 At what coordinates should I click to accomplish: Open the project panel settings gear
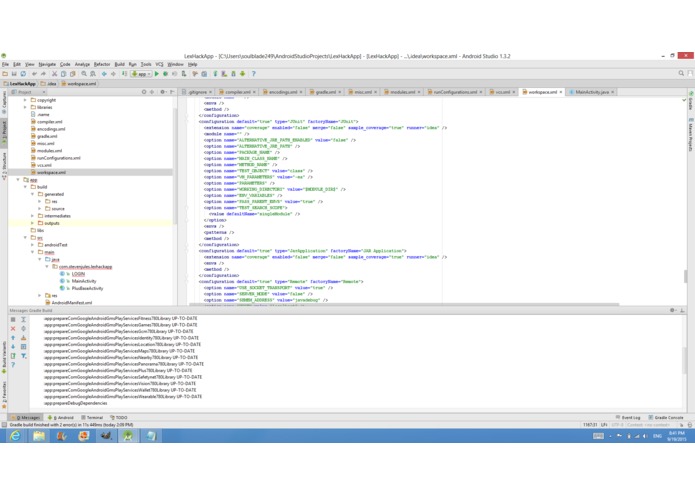pyautogui.click(x=163, y=92)
